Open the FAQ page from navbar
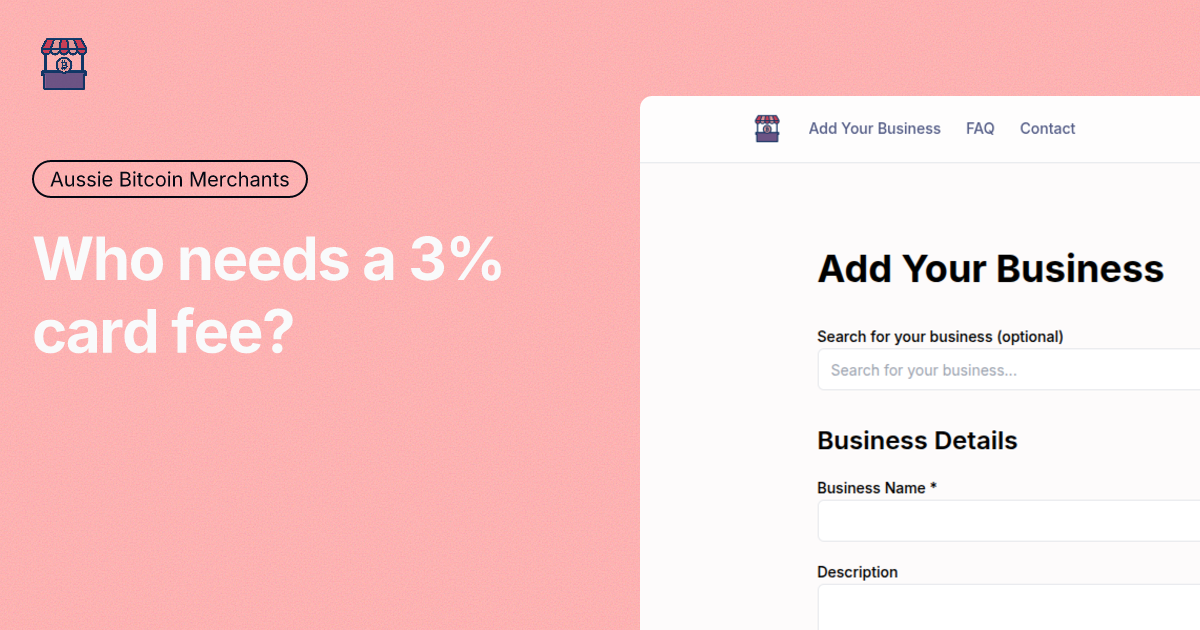Viewport: 1200px width, 630px height. click(x=980, y=129)
